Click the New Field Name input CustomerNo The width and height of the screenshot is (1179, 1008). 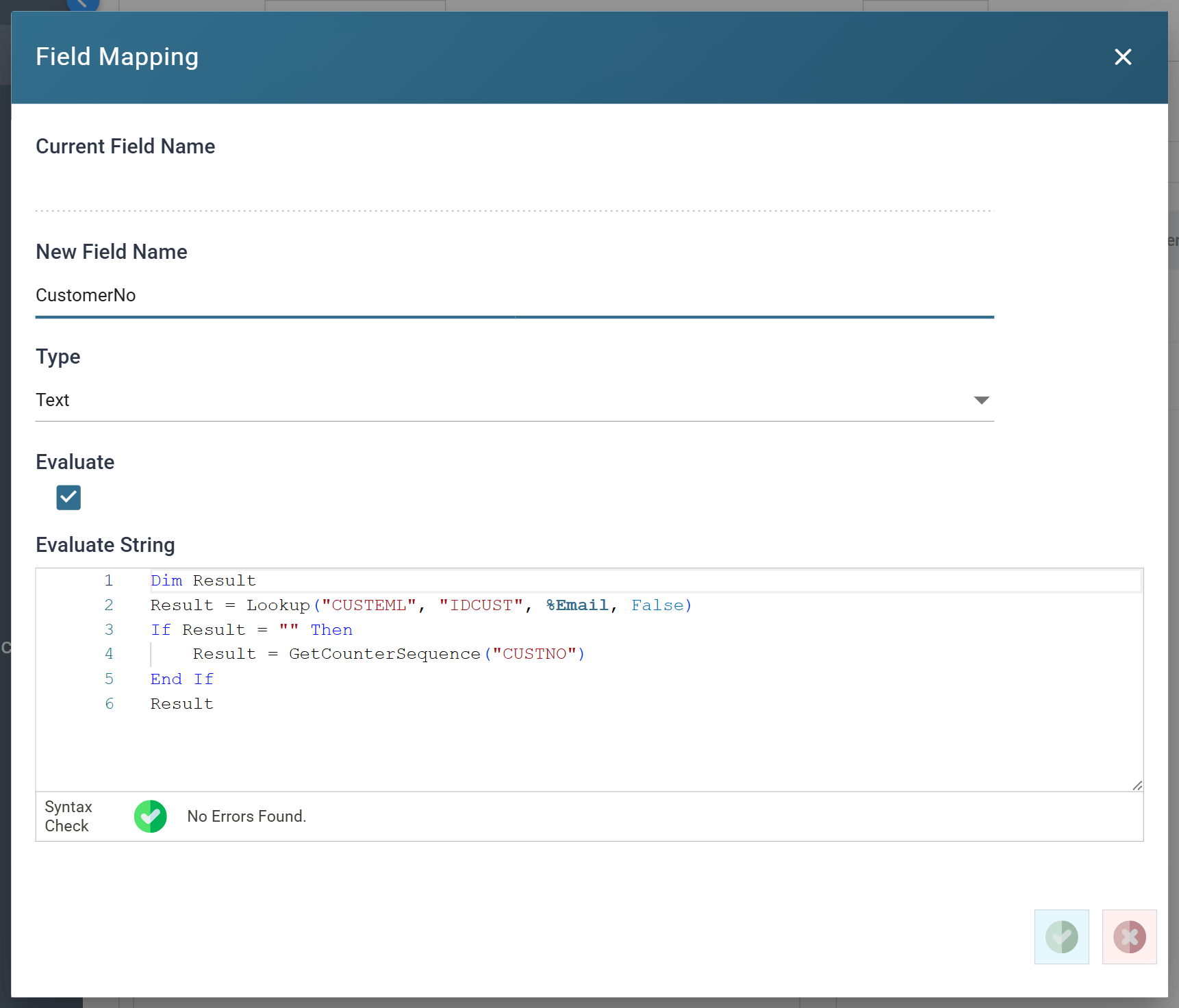pyautogui.click(x=514, y=296)
